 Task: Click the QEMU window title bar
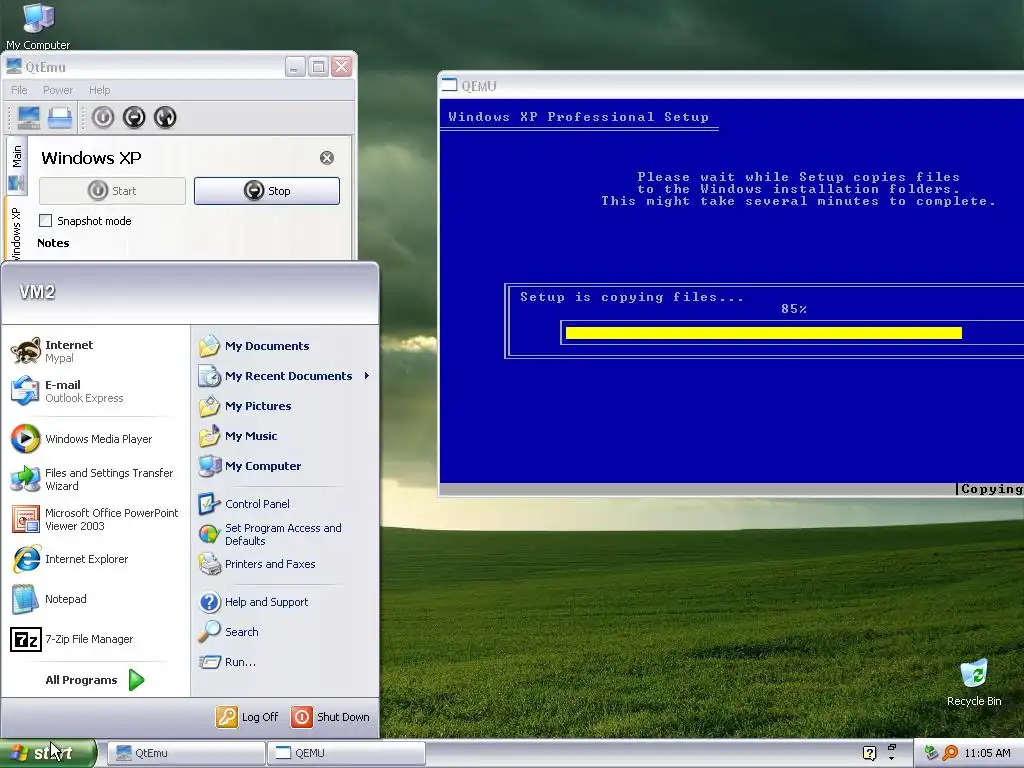click(x=731, y=86)
